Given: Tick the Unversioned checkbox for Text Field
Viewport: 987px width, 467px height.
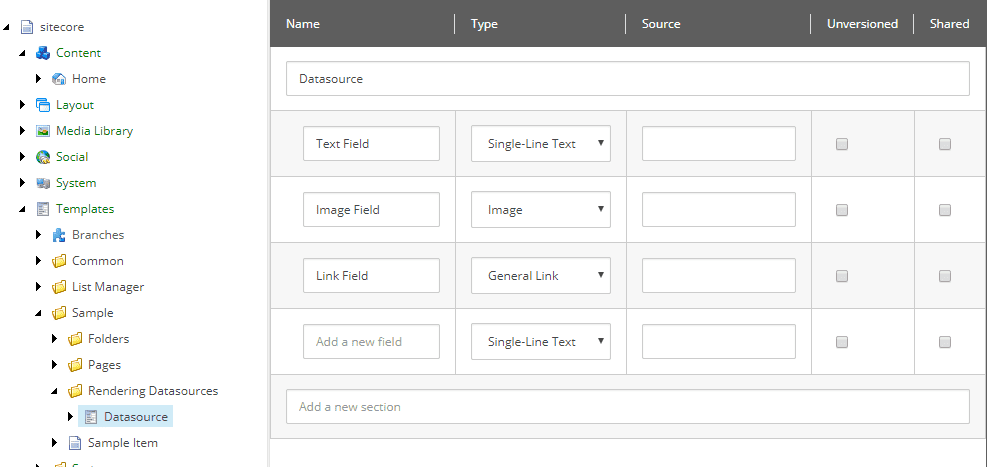Looking at the screenshot, I should click(842, 144).
